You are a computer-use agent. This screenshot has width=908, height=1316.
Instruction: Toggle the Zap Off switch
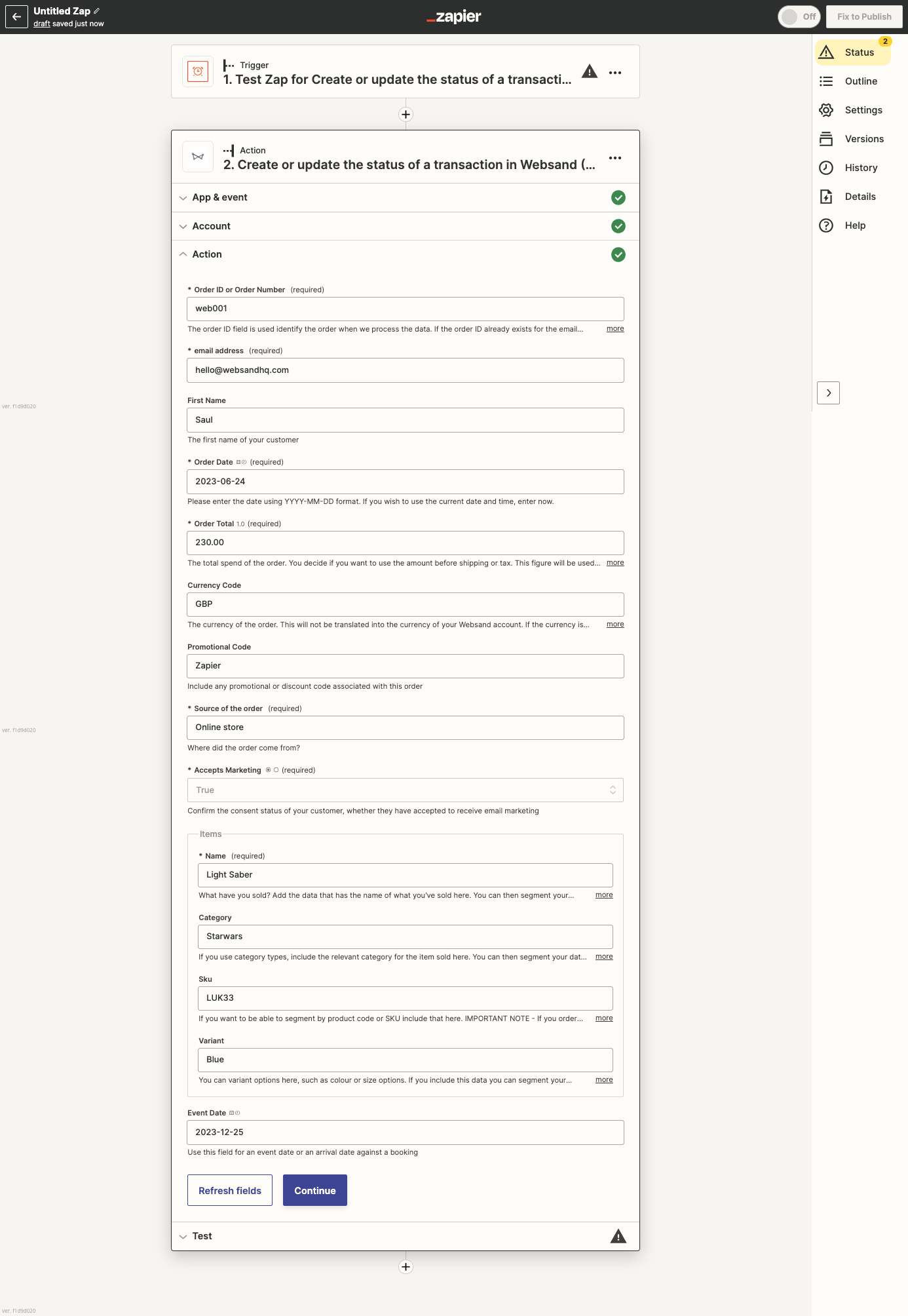tap(799, 16)
